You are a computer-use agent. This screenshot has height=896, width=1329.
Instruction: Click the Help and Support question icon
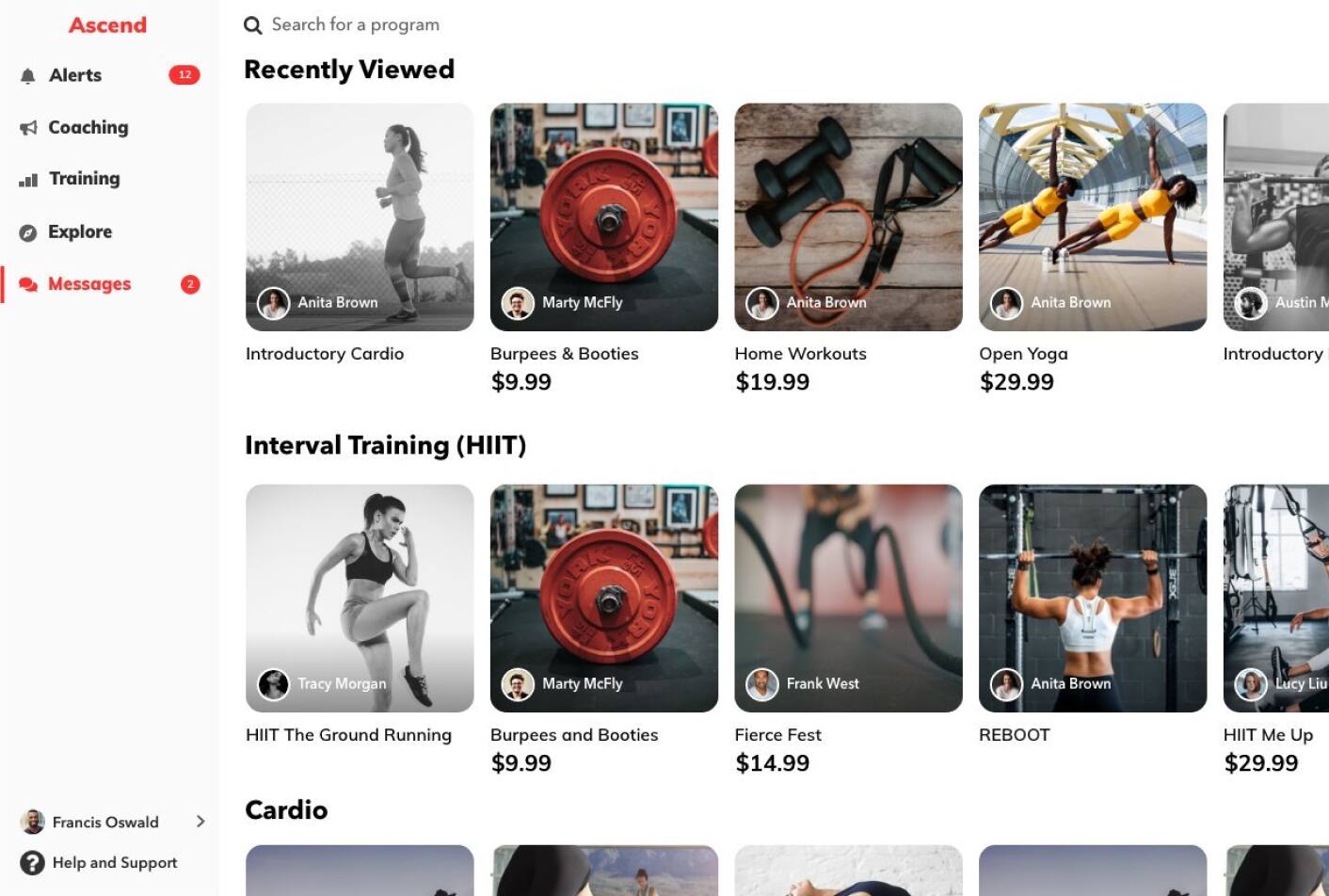coord(32,863)
